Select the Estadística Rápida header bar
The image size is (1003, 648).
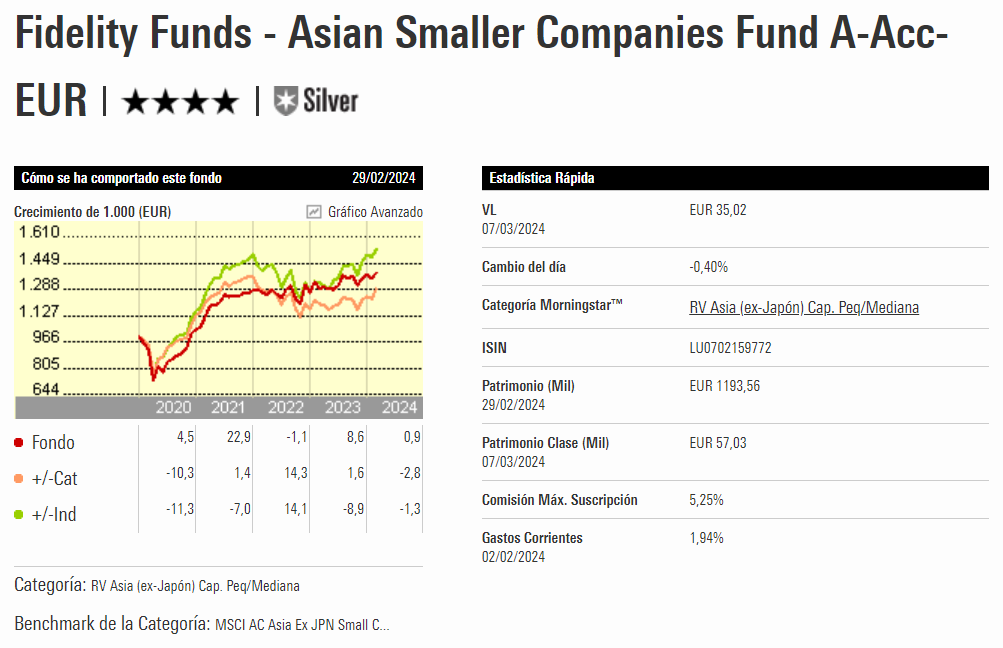tap(735, 178)
